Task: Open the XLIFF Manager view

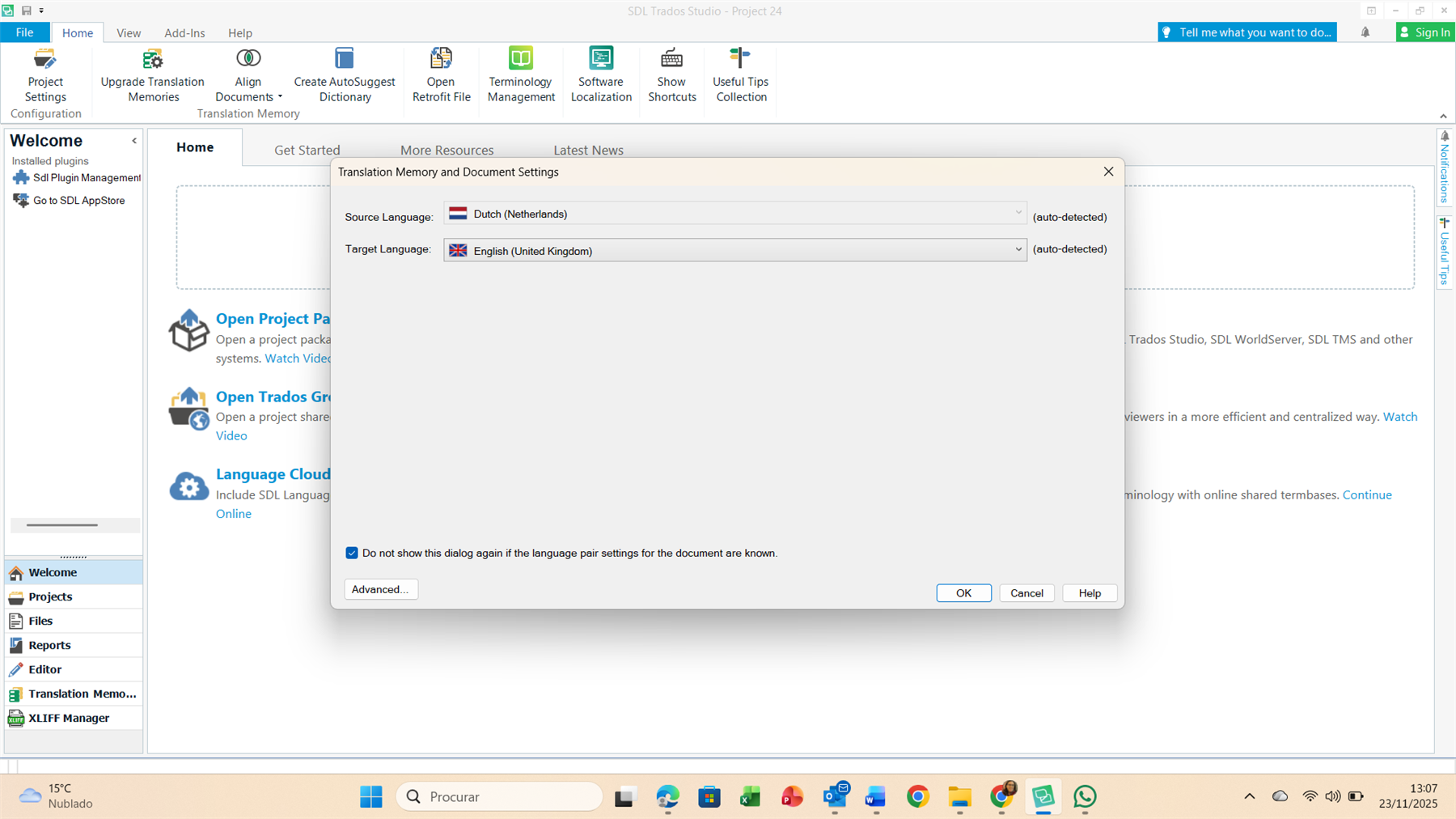Action: [69, 718]
